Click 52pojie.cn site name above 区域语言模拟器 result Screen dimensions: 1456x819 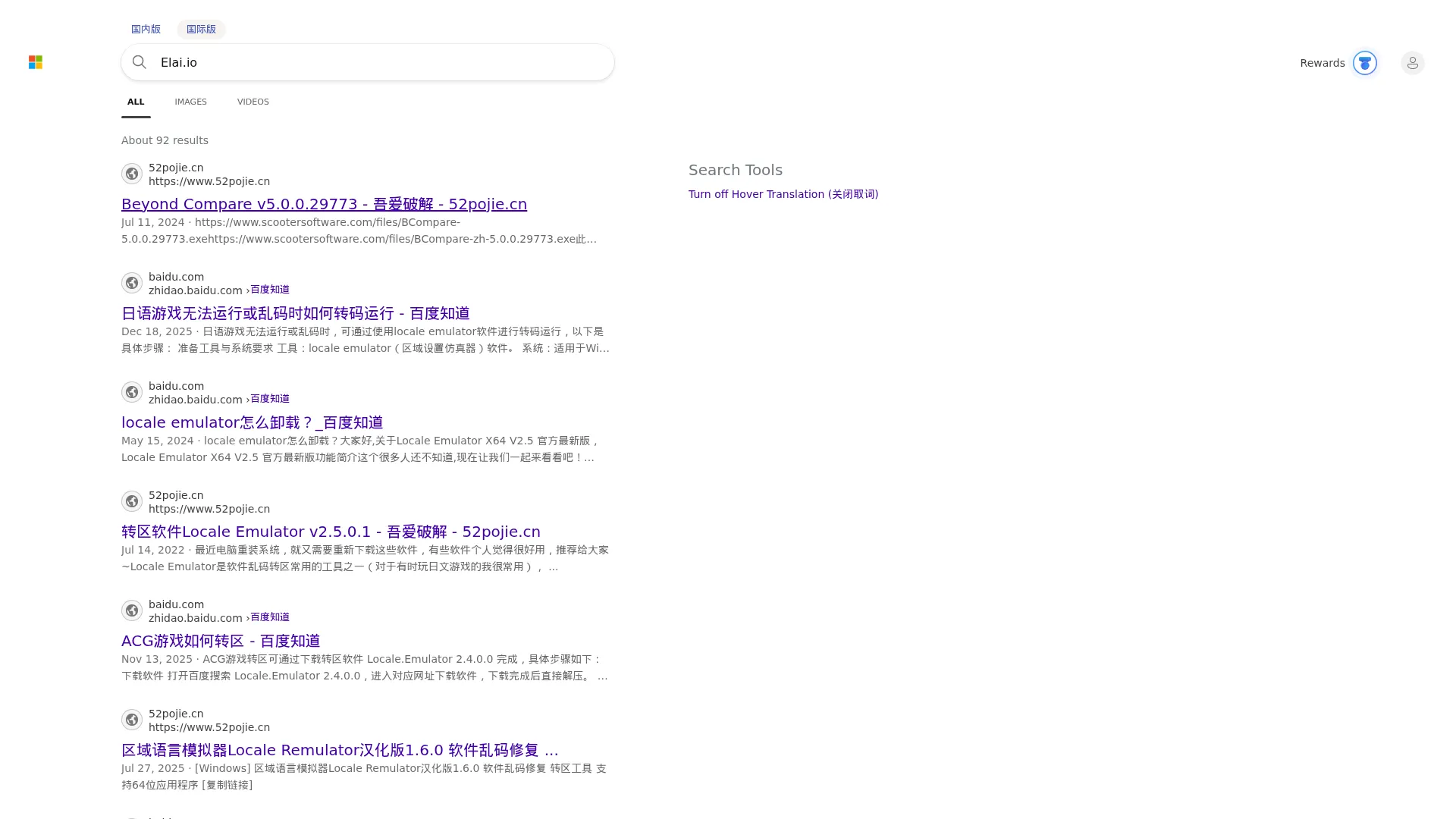(176, 714)
